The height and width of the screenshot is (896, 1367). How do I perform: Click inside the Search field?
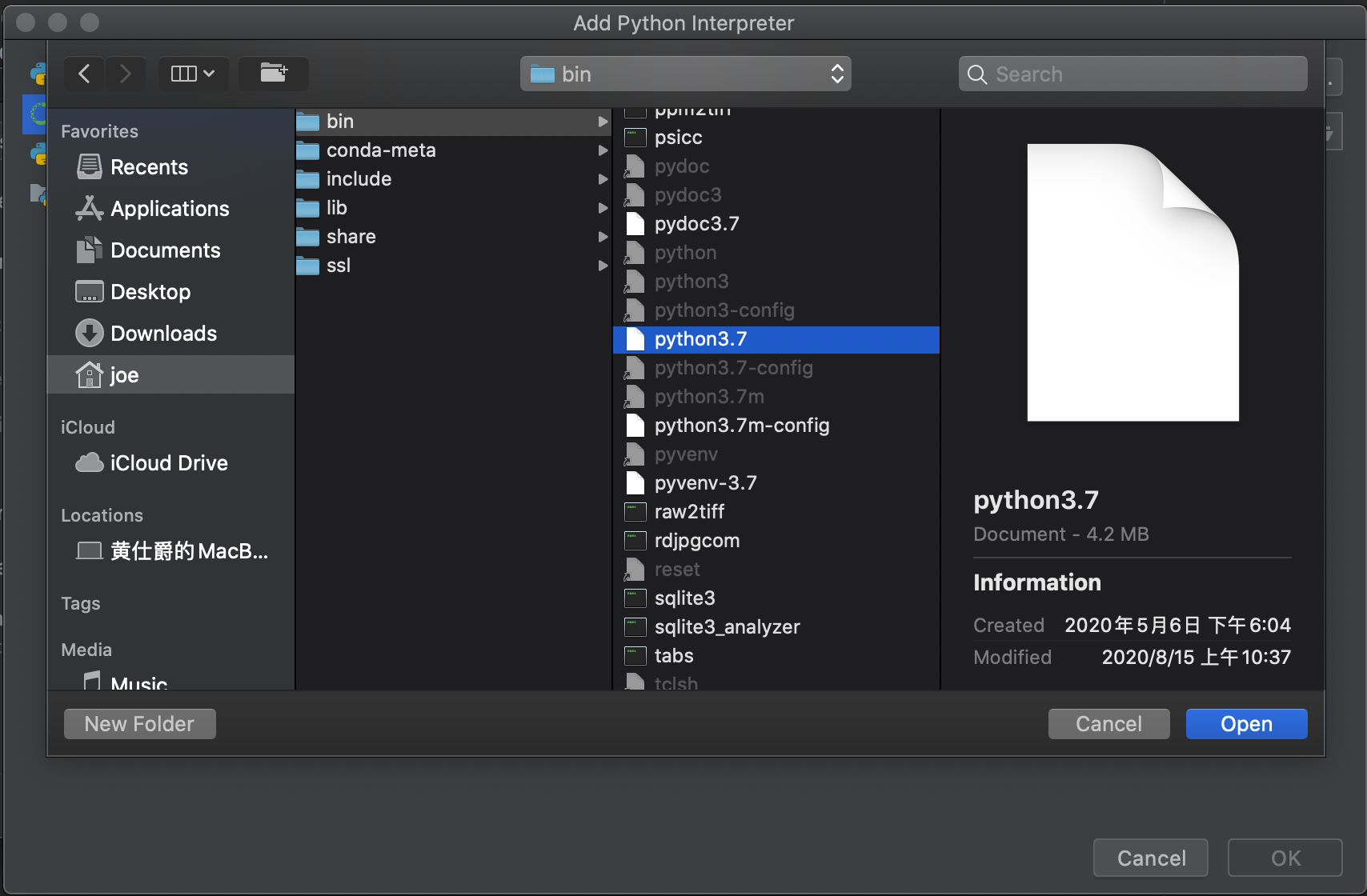(x=1131, y=74)
